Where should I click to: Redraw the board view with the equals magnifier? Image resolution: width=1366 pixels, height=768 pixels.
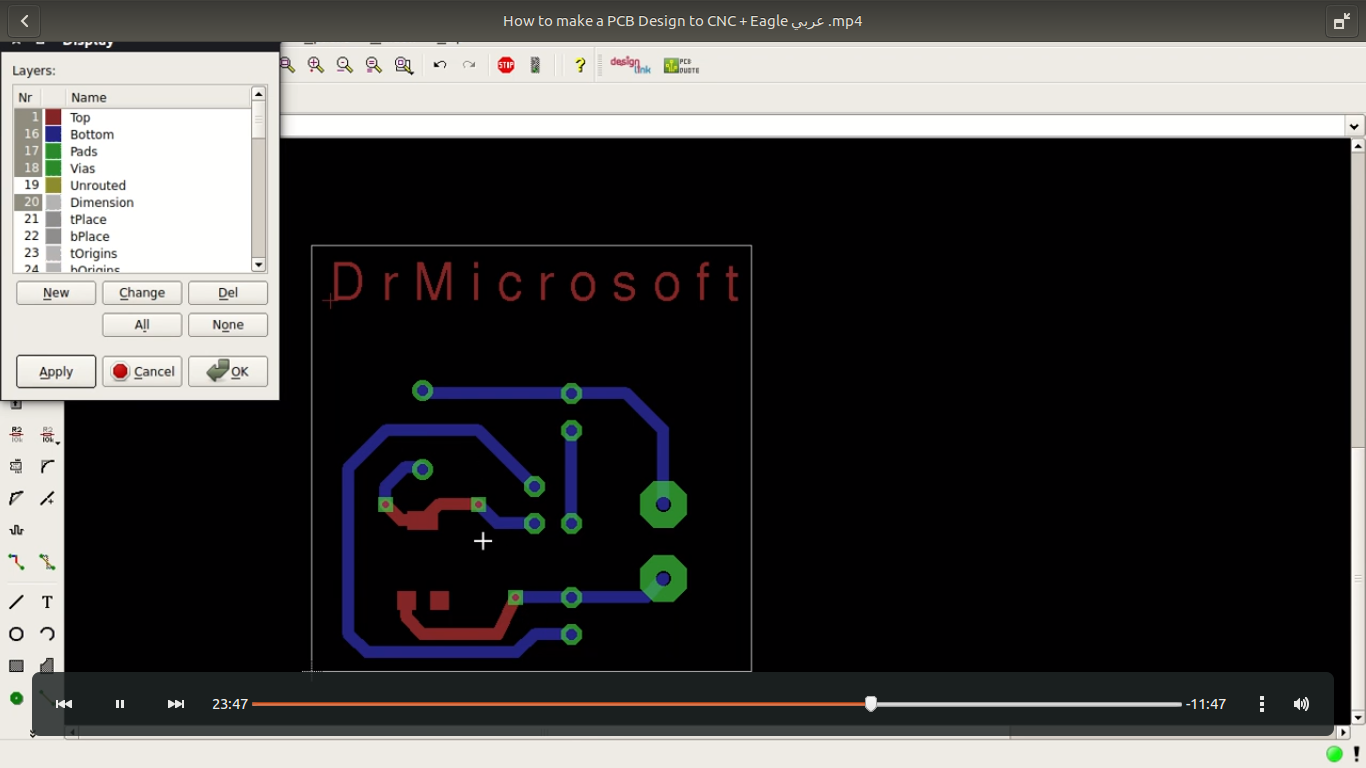pos(374,65)
